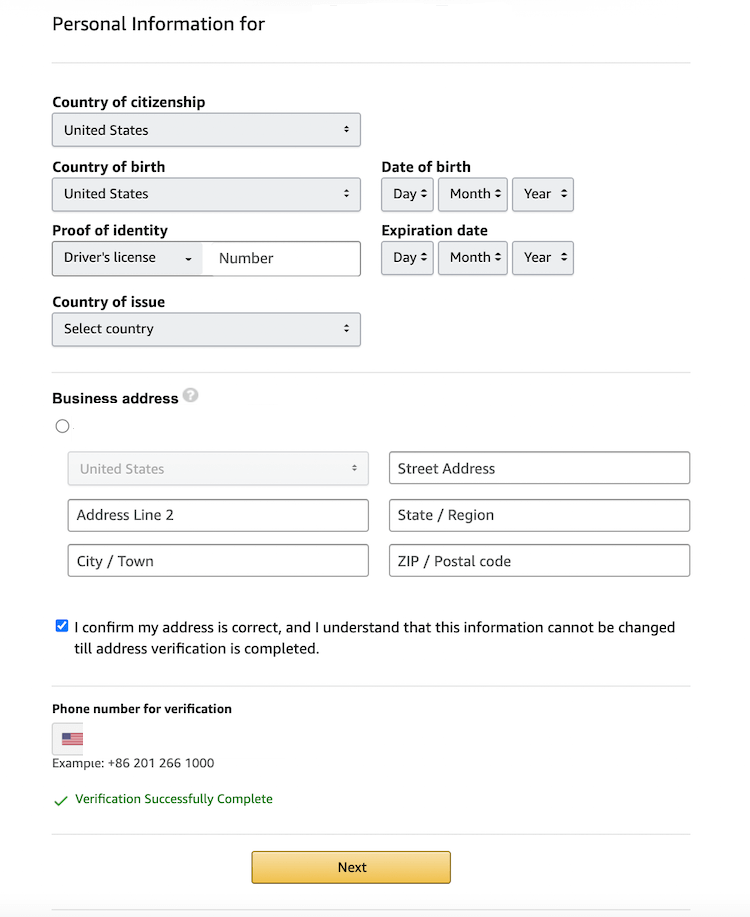Click the ZIP / Postal code field
This screenshot has width=750, height=917.
click(539, 560)
